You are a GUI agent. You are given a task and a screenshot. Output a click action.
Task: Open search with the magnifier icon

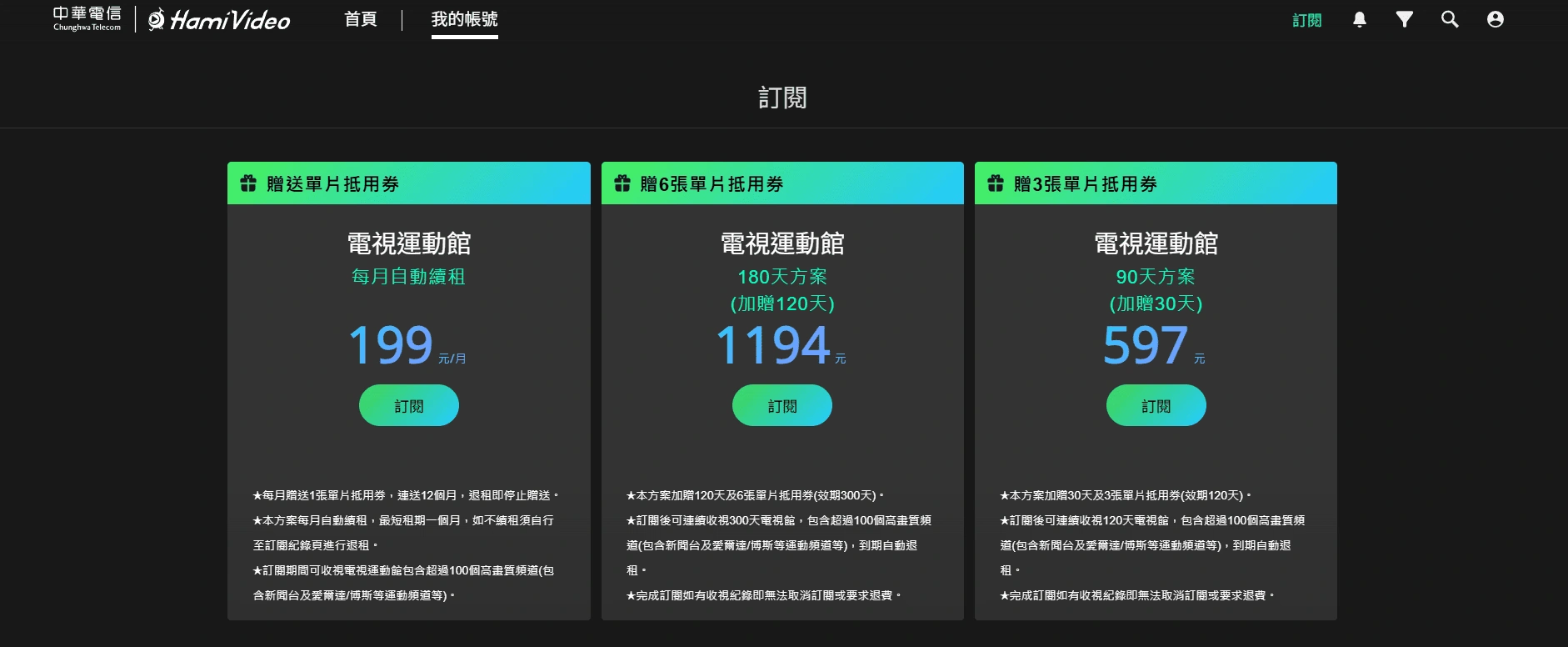(1450, 19)
